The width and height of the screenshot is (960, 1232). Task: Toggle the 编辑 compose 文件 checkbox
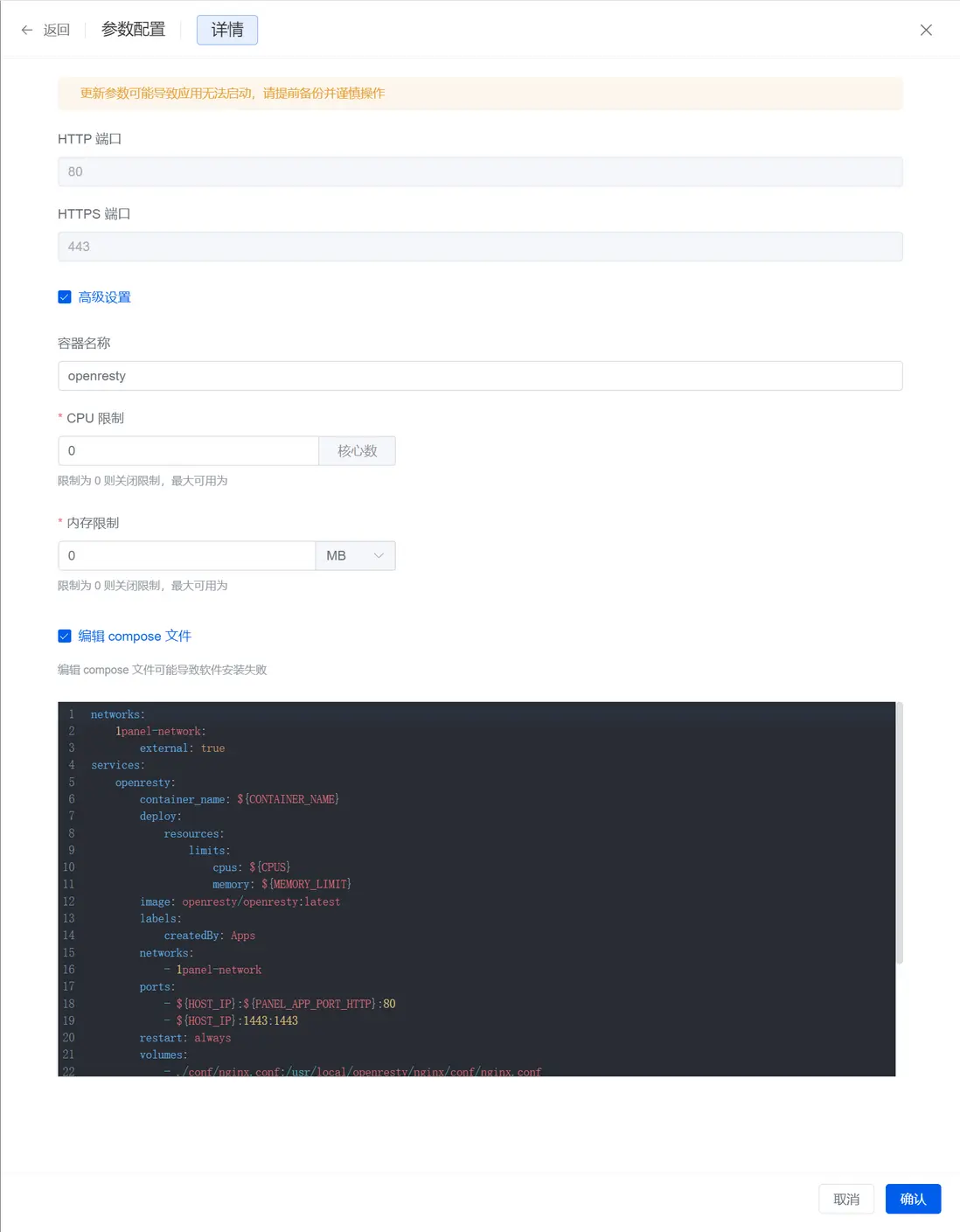point(65,637)
